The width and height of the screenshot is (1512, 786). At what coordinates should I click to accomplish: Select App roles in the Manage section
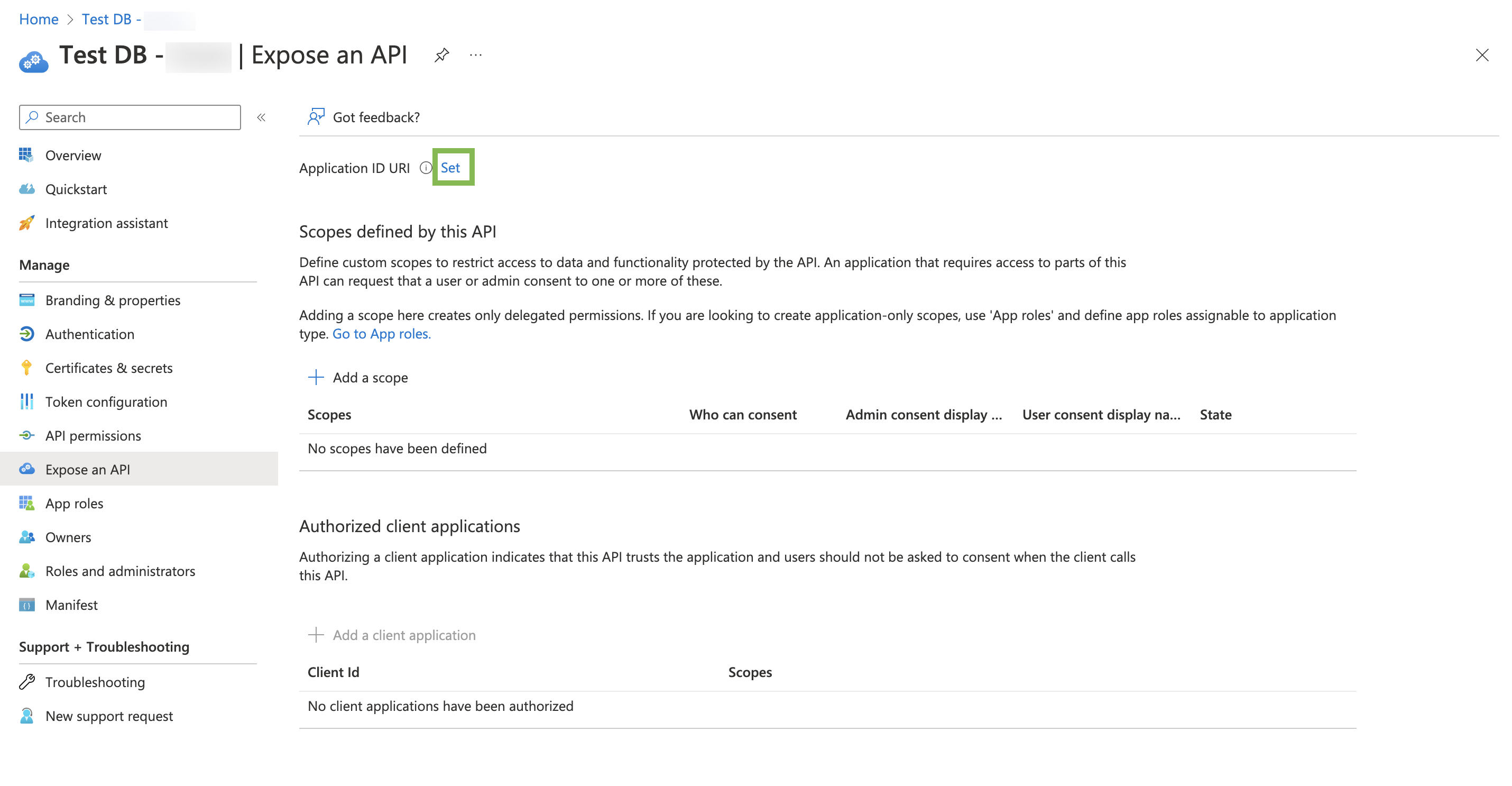pos(74,504)
